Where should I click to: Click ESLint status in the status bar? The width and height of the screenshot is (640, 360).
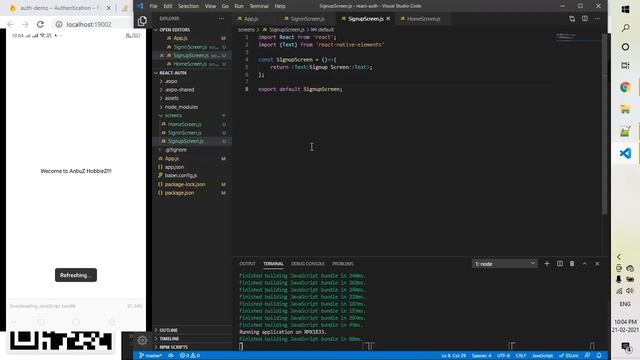(569, 356)
